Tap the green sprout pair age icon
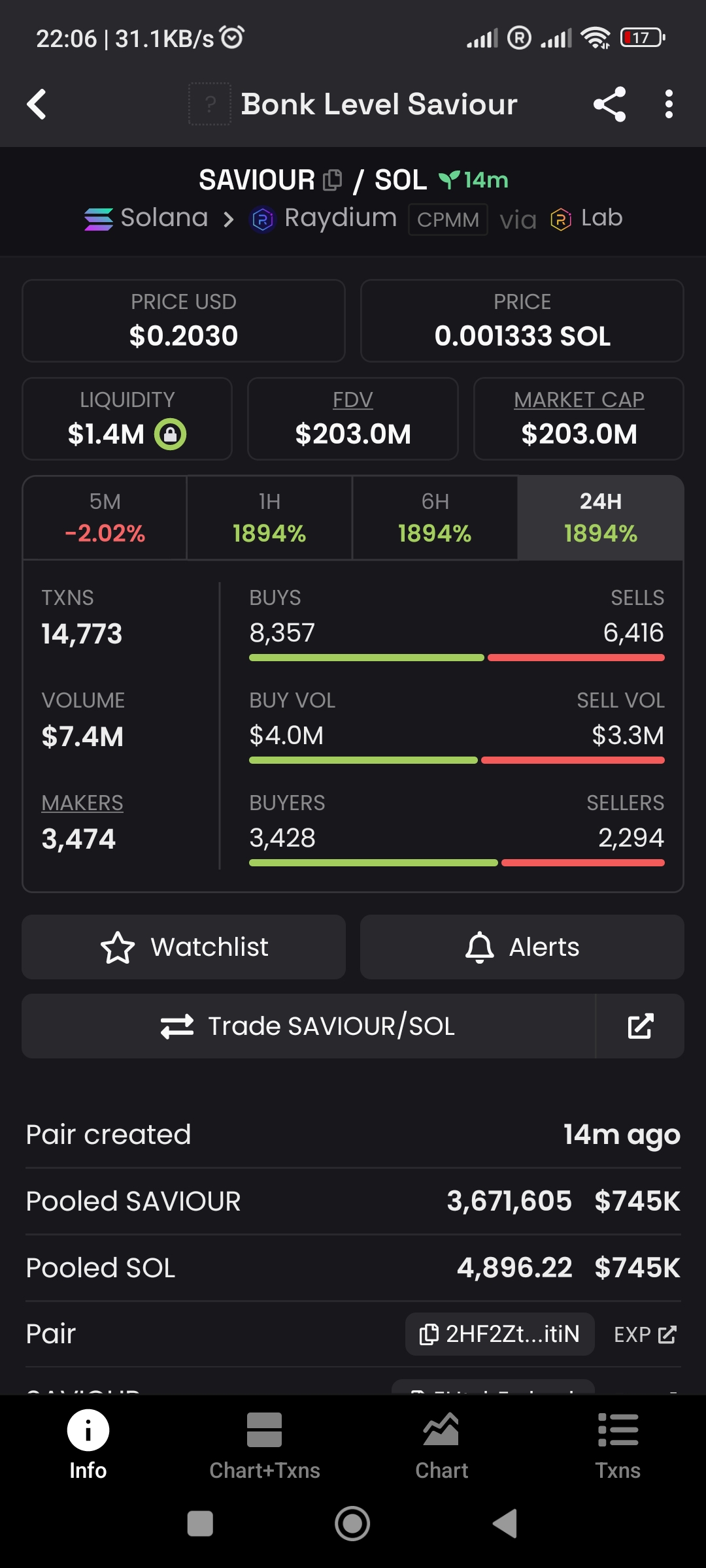The height and width of the screenshot is (1568, 706). (448, 180)
